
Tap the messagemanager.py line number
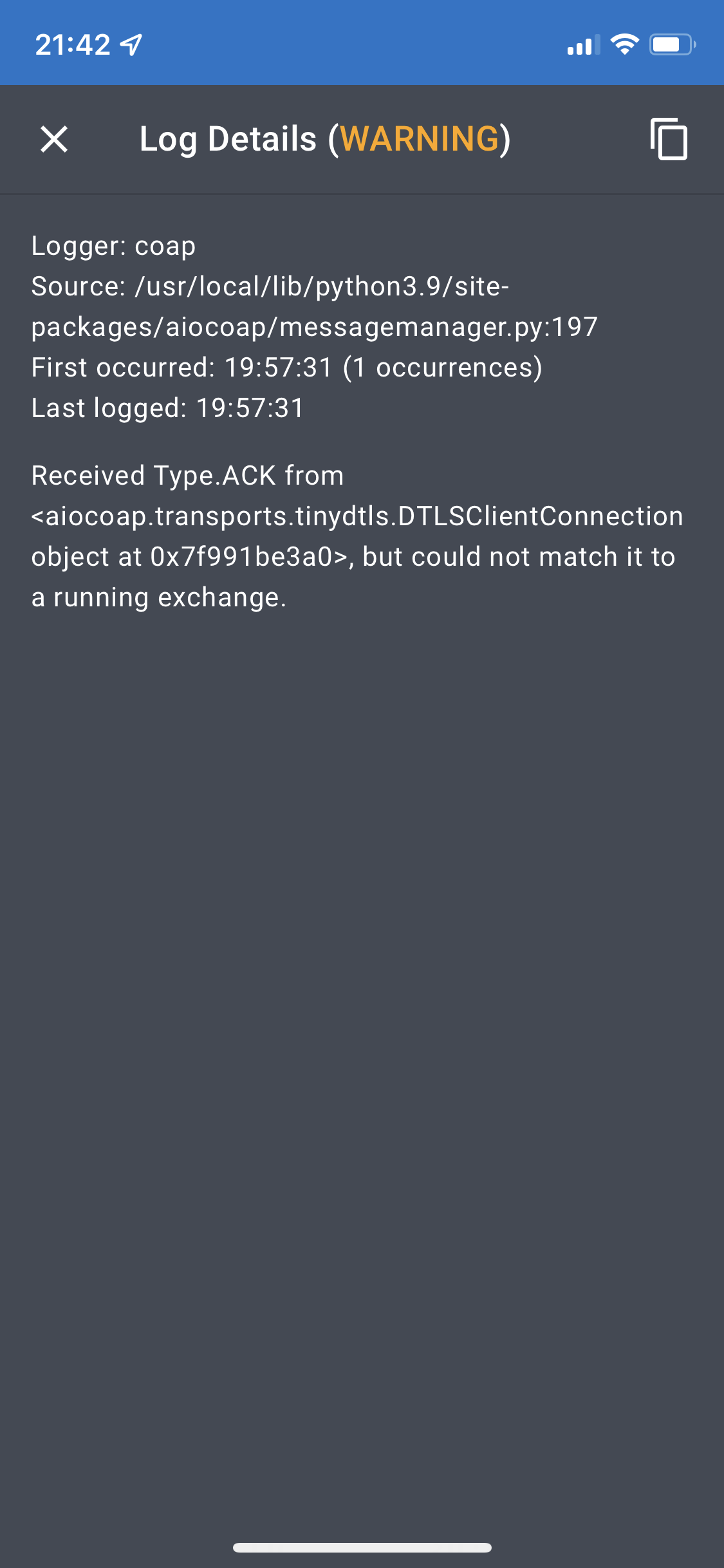click(571, 326)
